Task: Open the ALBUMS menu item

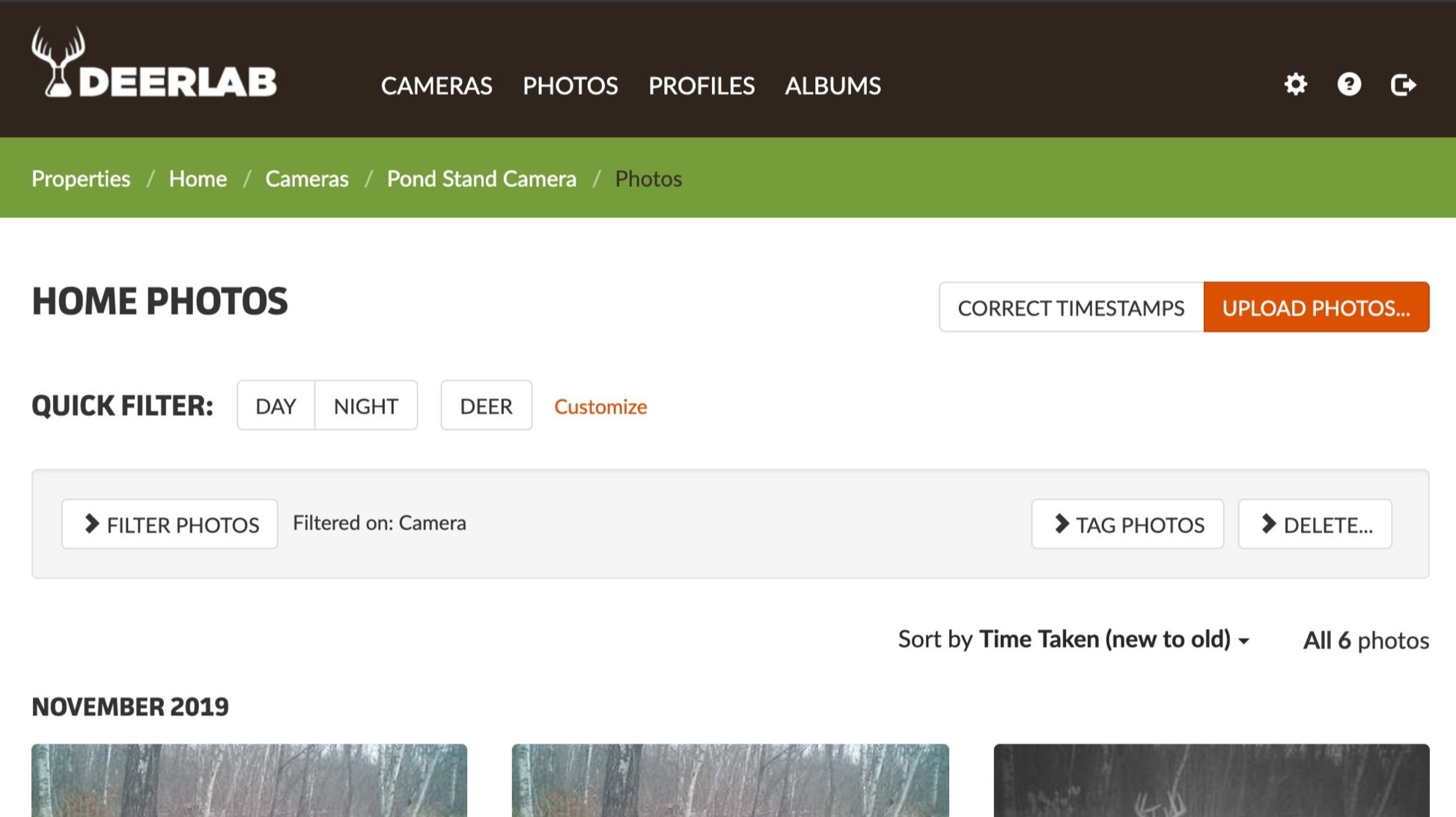Action: point(832,86)
